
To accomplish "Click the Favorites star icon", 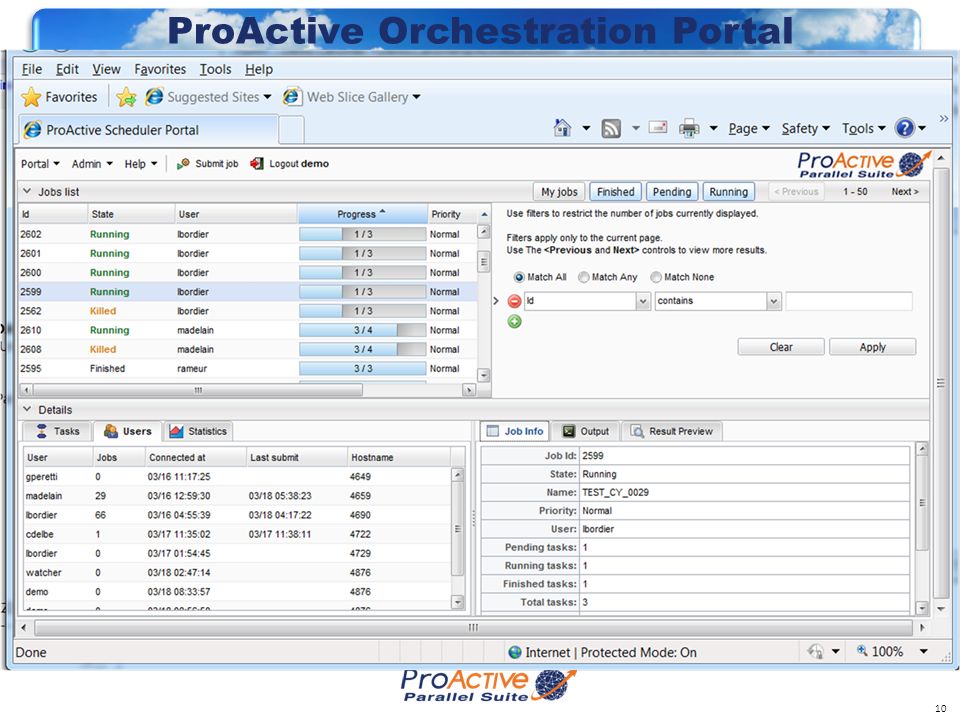I will click(x=31, y=97).
